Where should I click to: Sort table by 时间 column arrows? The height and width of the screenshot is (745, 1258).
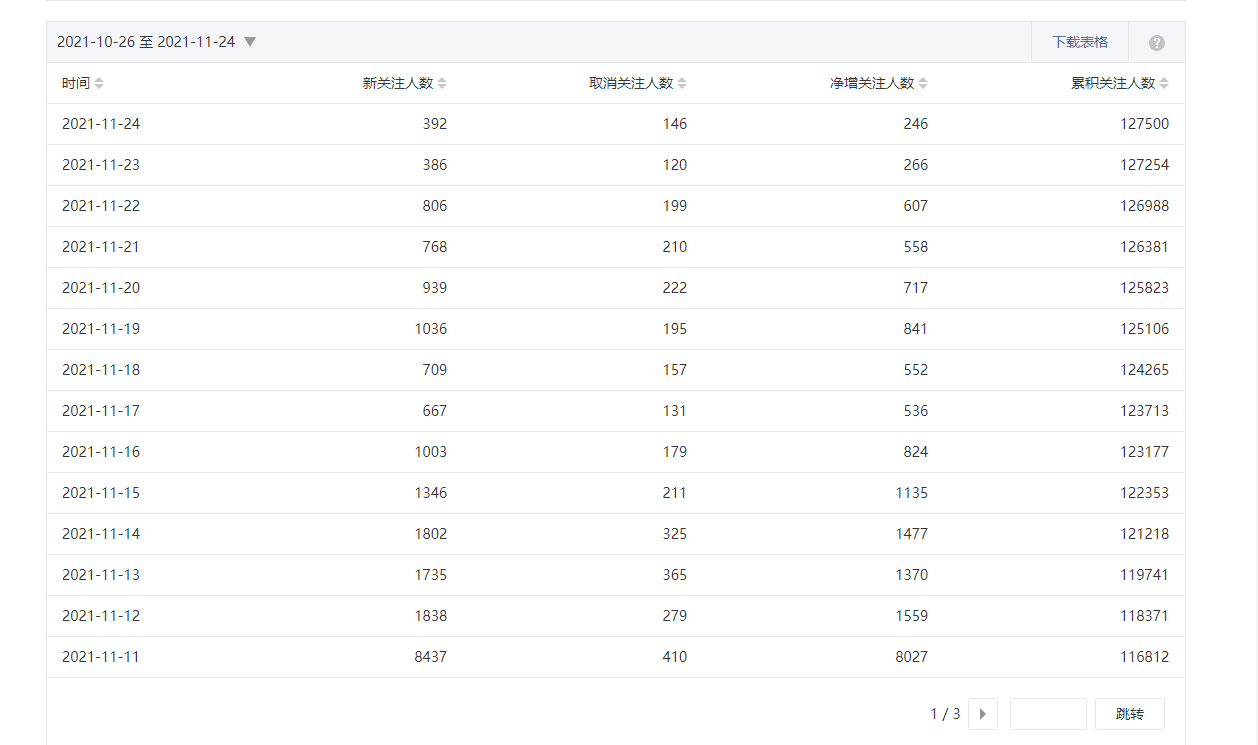coord(99,84)
